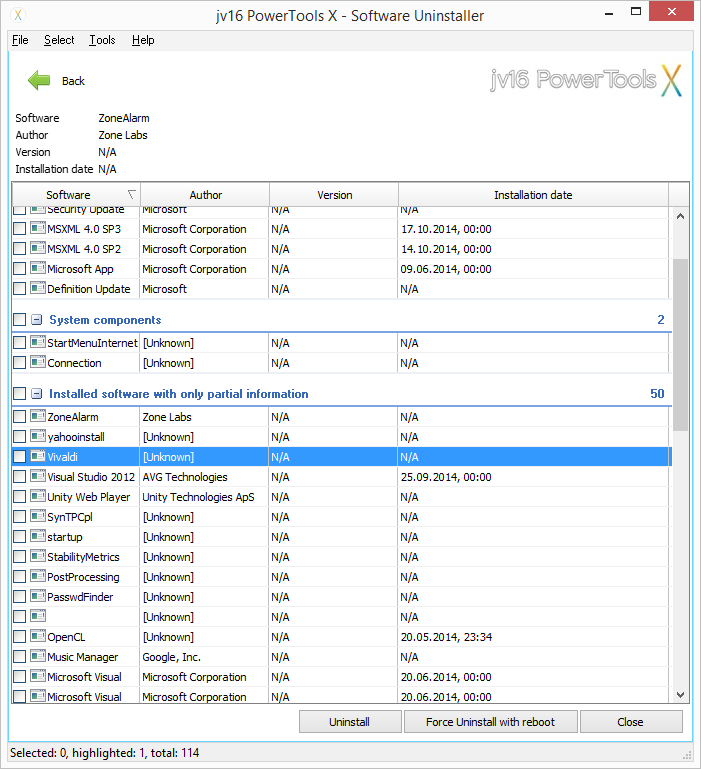Click the StartMenuInternet entry icon
Viewport: 701px width, 769px height.
38,343
